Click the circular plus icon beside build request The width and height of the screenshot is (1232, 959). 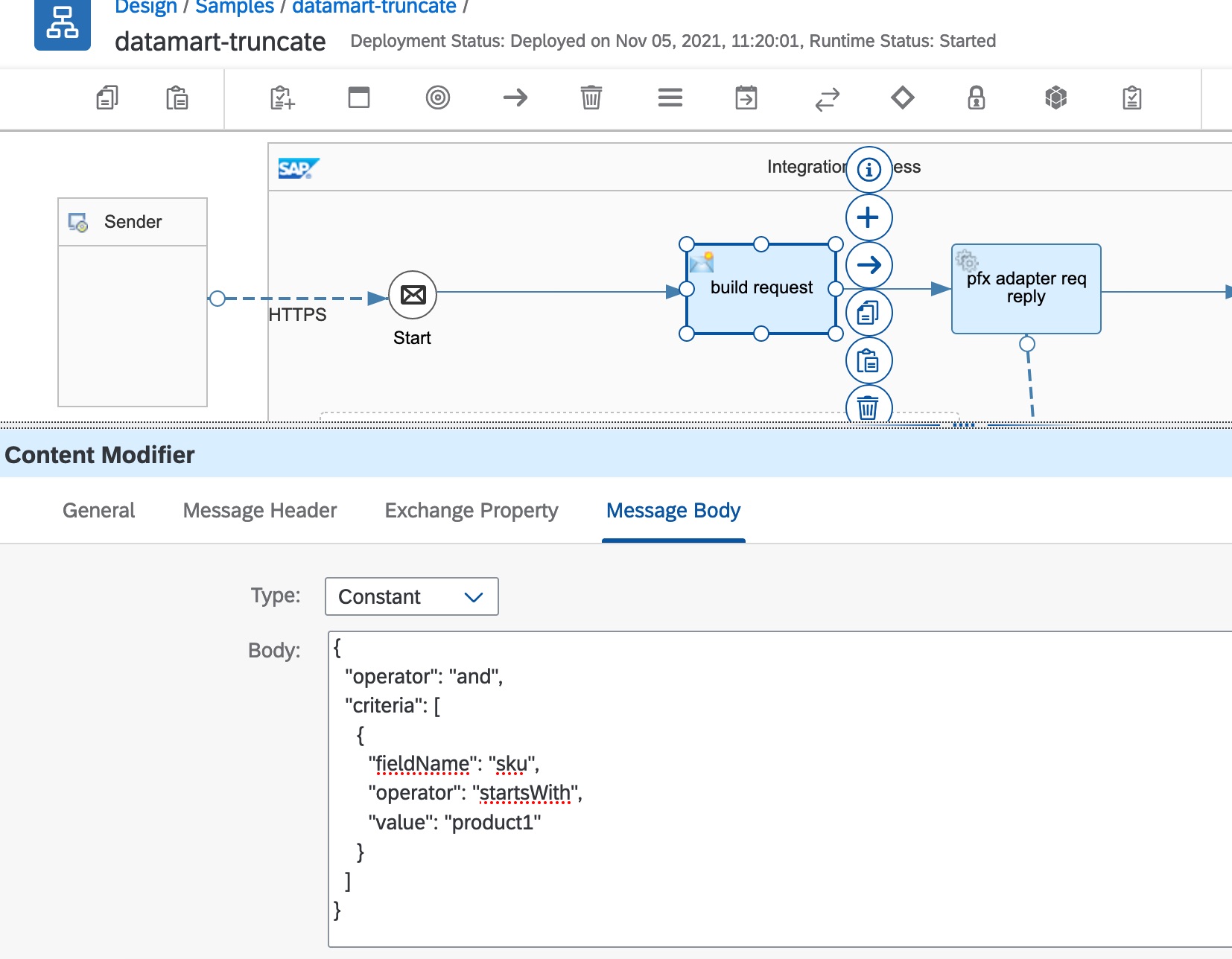868,217
